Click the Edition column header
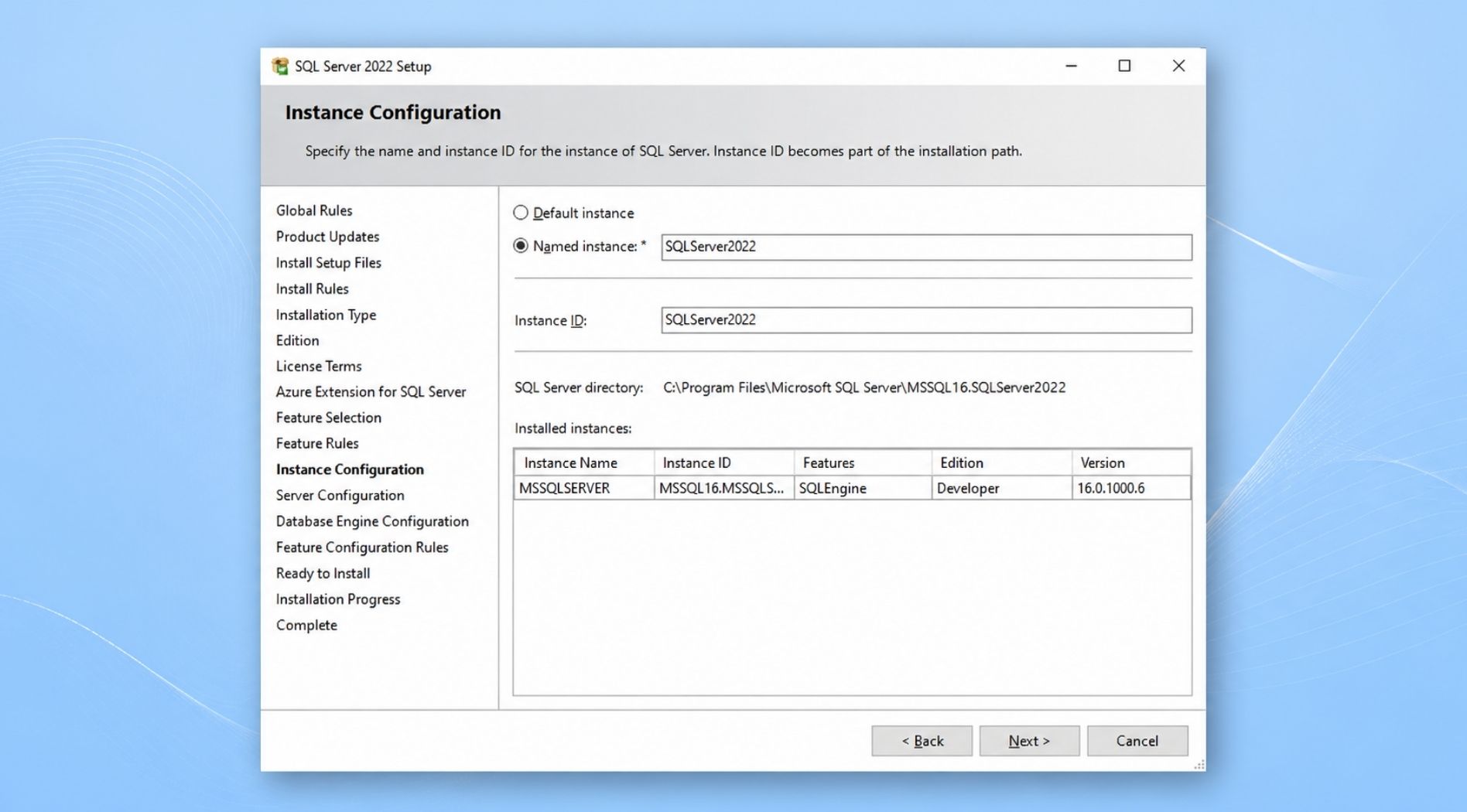The height and width of the screenshot is (812, 1467). tap(1002, 462)
